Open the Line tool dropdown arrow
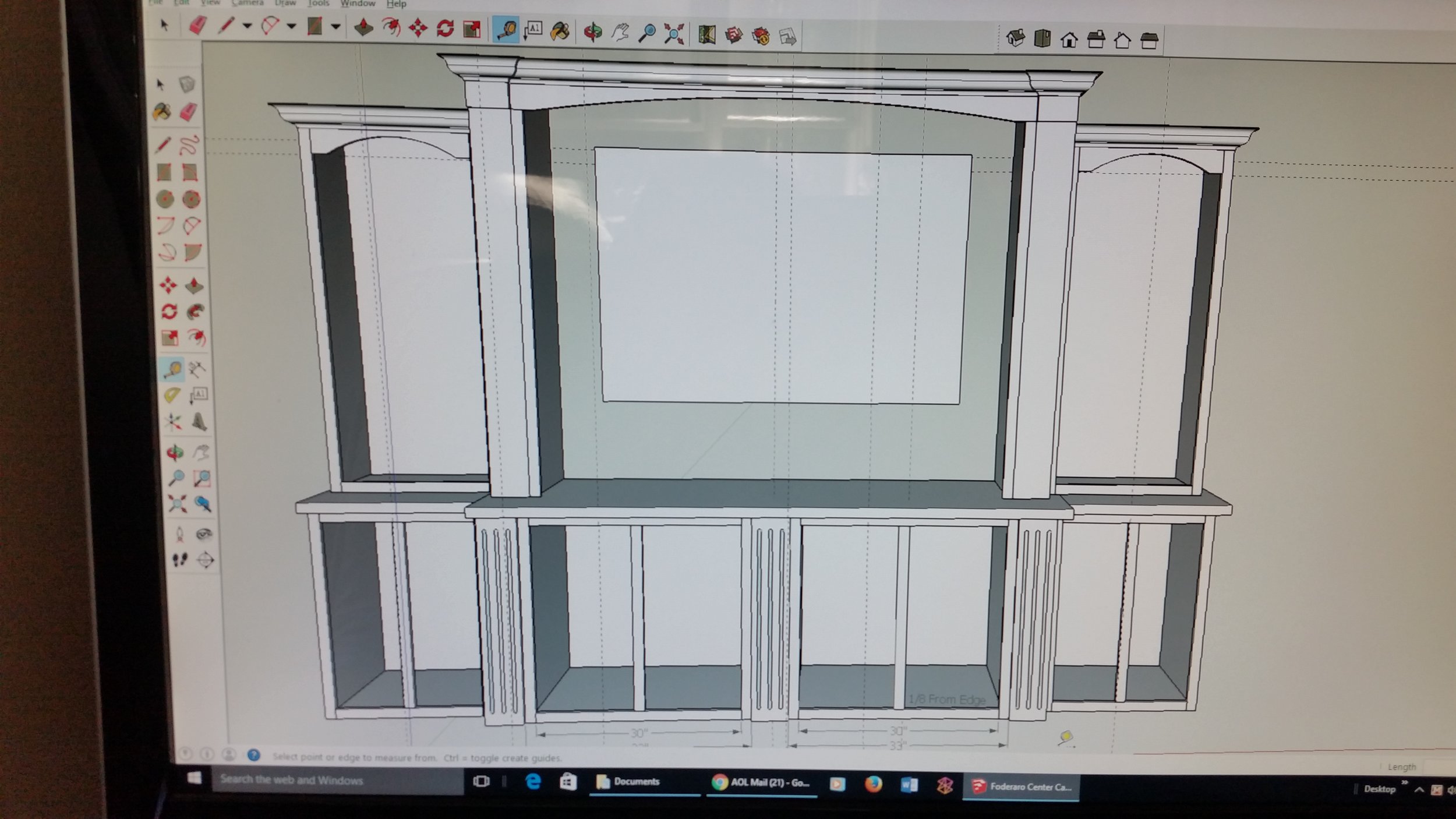The height and width of the screenshot is (819, 1456). (x=247, y=26)
